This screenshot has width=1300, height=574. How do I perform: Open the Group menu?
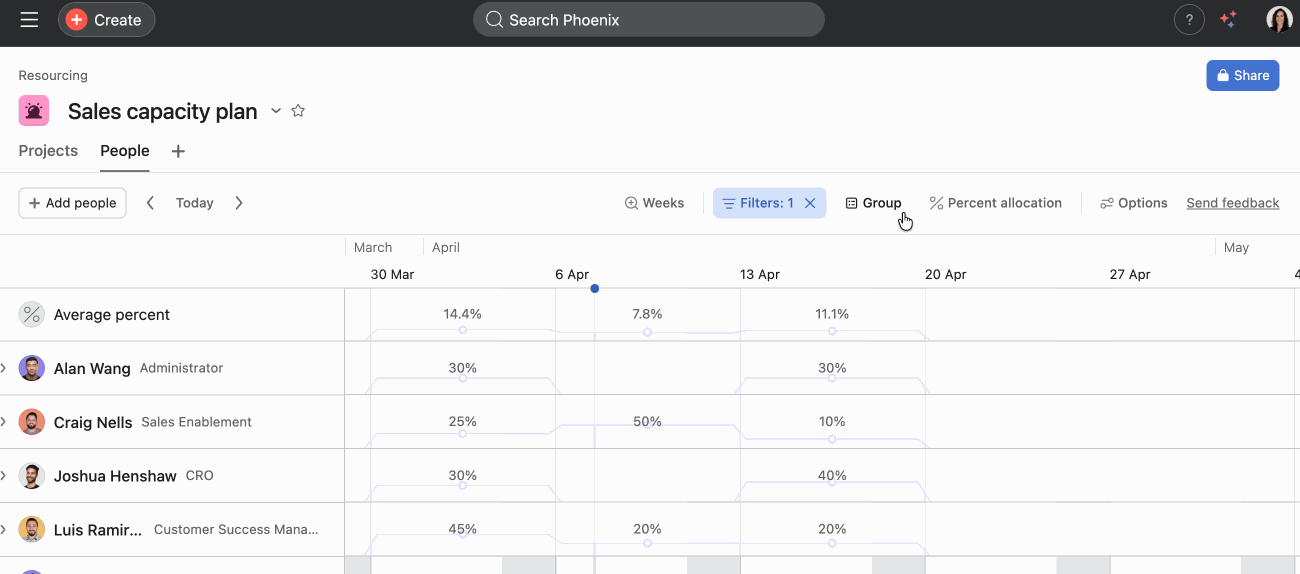coord(873,203)
